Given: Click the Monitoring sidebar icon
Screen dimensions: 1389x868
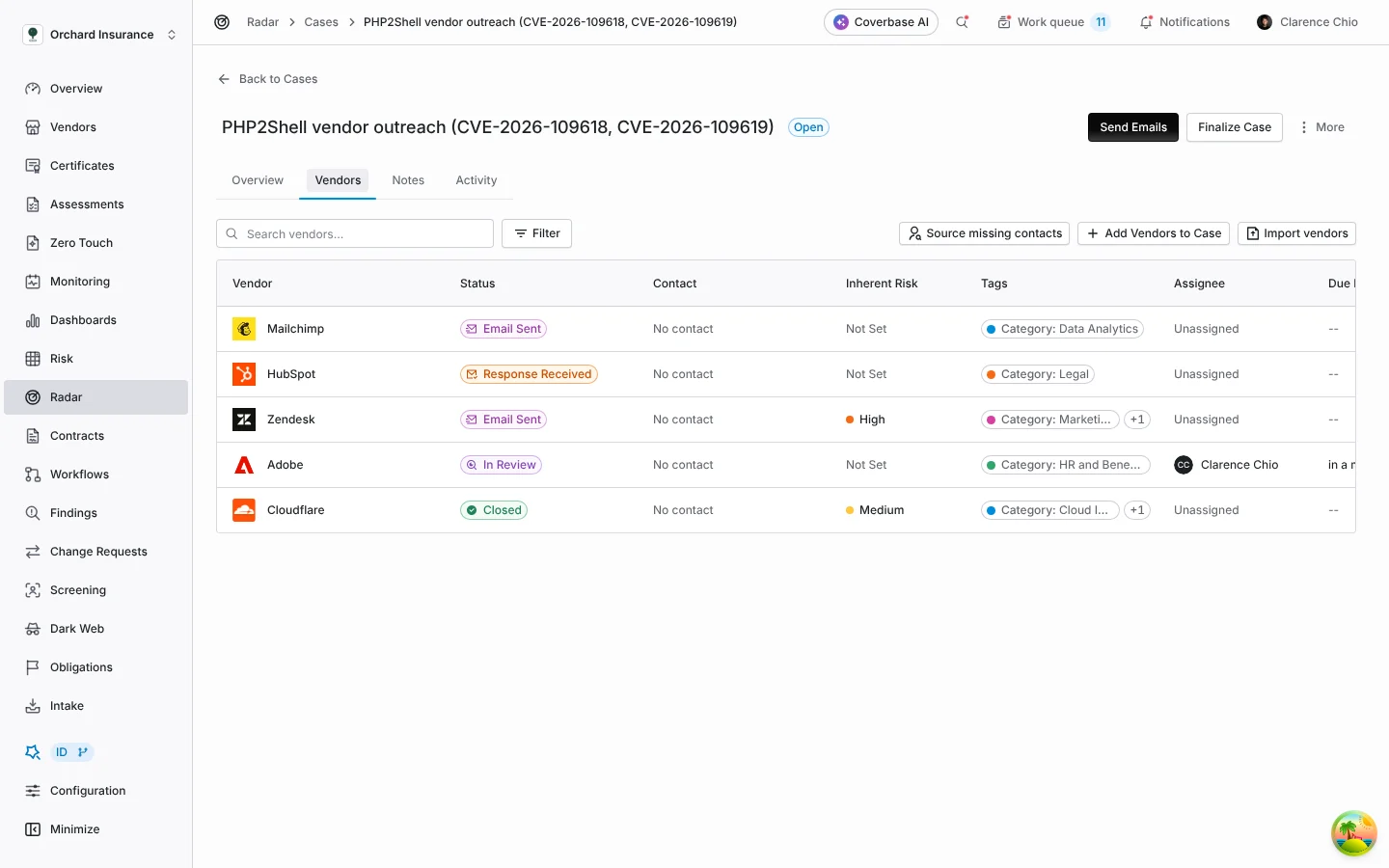Looking at the screenshot, I should pos(33,282).
